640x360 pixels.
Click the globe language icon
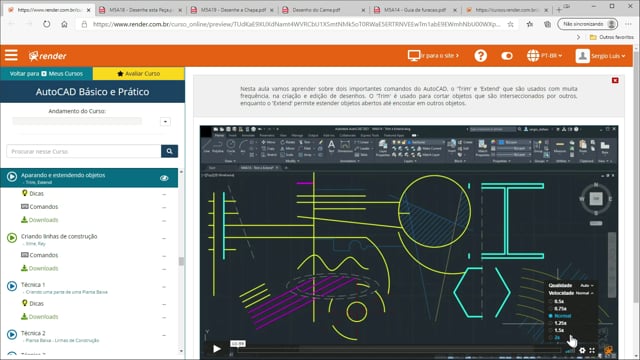coord(533,56)
